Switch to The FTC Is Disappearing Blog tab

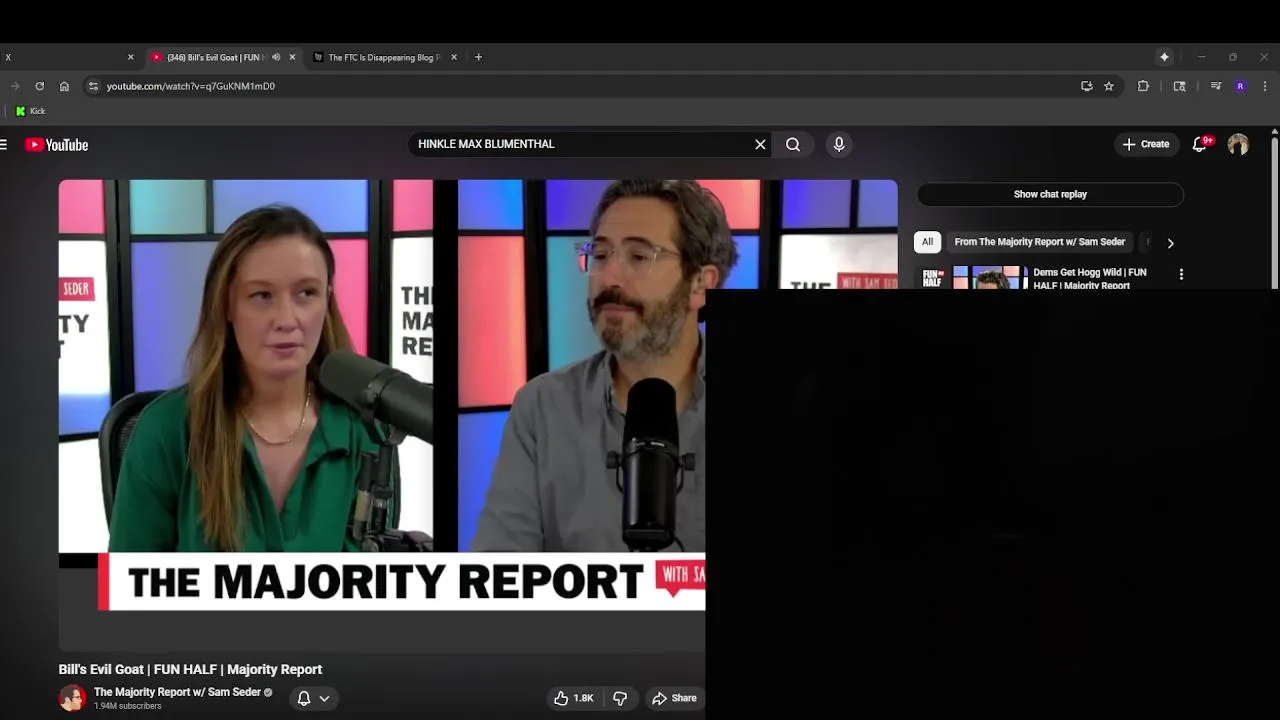click(383, 57)
